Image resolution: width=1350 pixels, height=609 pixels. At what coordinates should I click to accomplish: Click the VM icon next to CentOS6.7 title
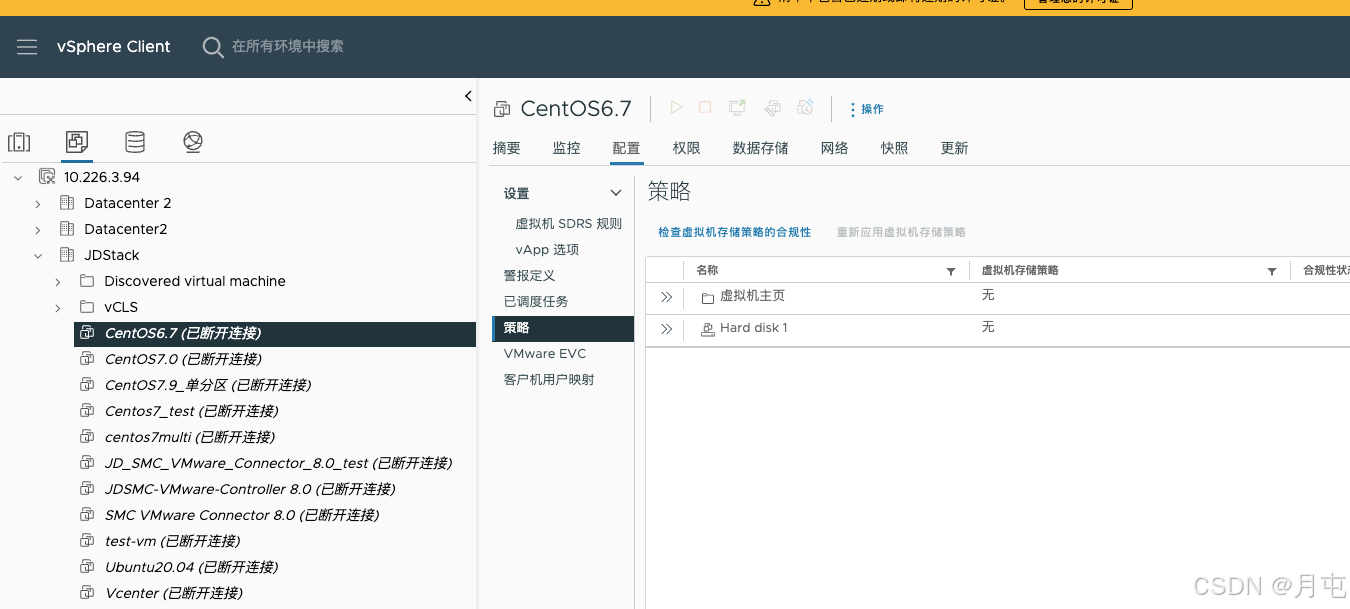click(502, 109)
